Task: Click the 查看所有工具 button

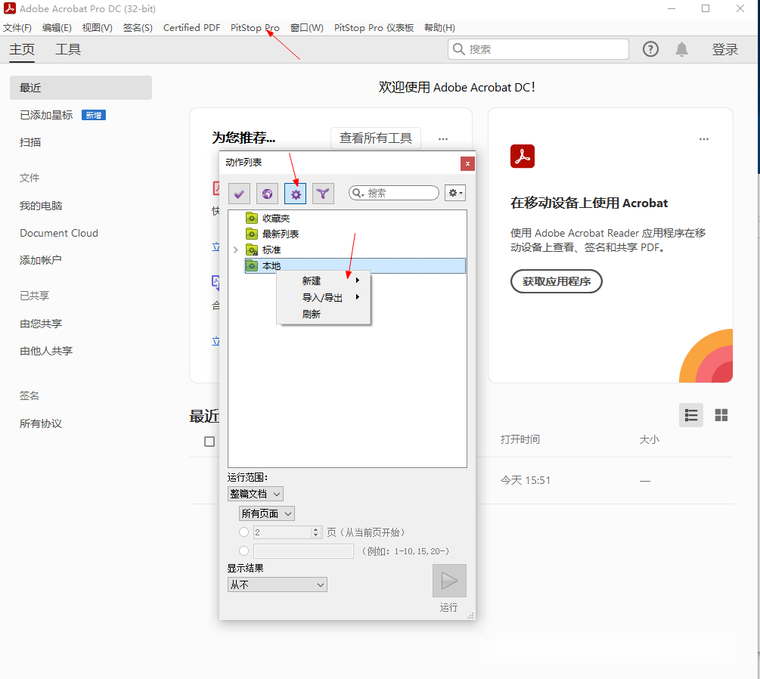Action: click(x=376, y=138)
